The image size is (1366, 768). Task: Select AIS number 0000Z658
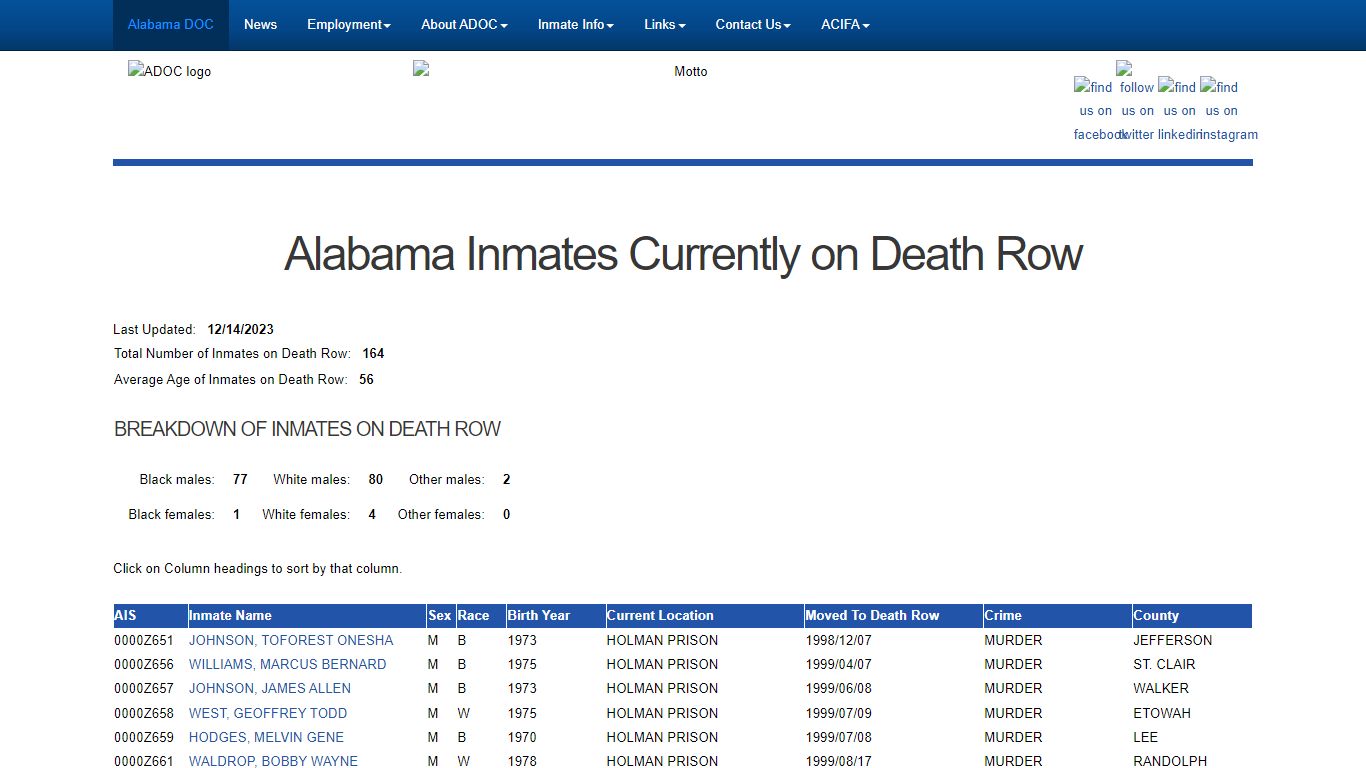click(x=144, y=713)
